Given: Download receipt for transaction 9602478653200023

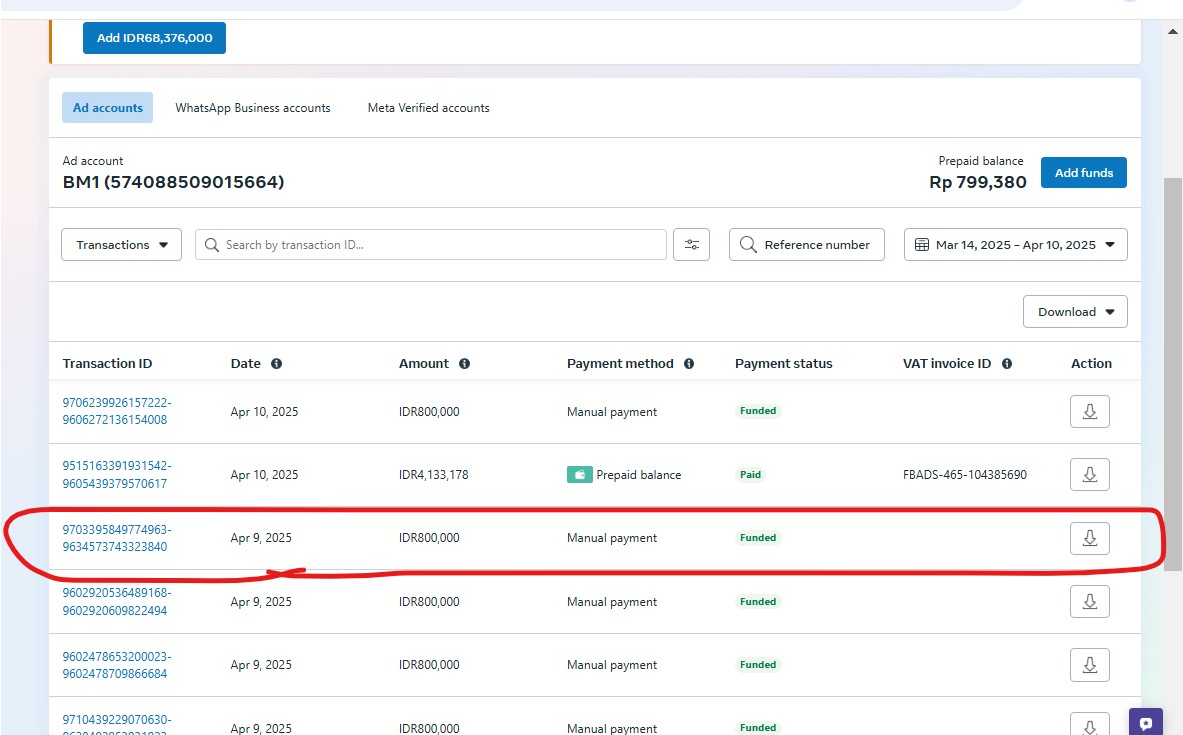Looking at the screenshot, I should [1089, 664].
